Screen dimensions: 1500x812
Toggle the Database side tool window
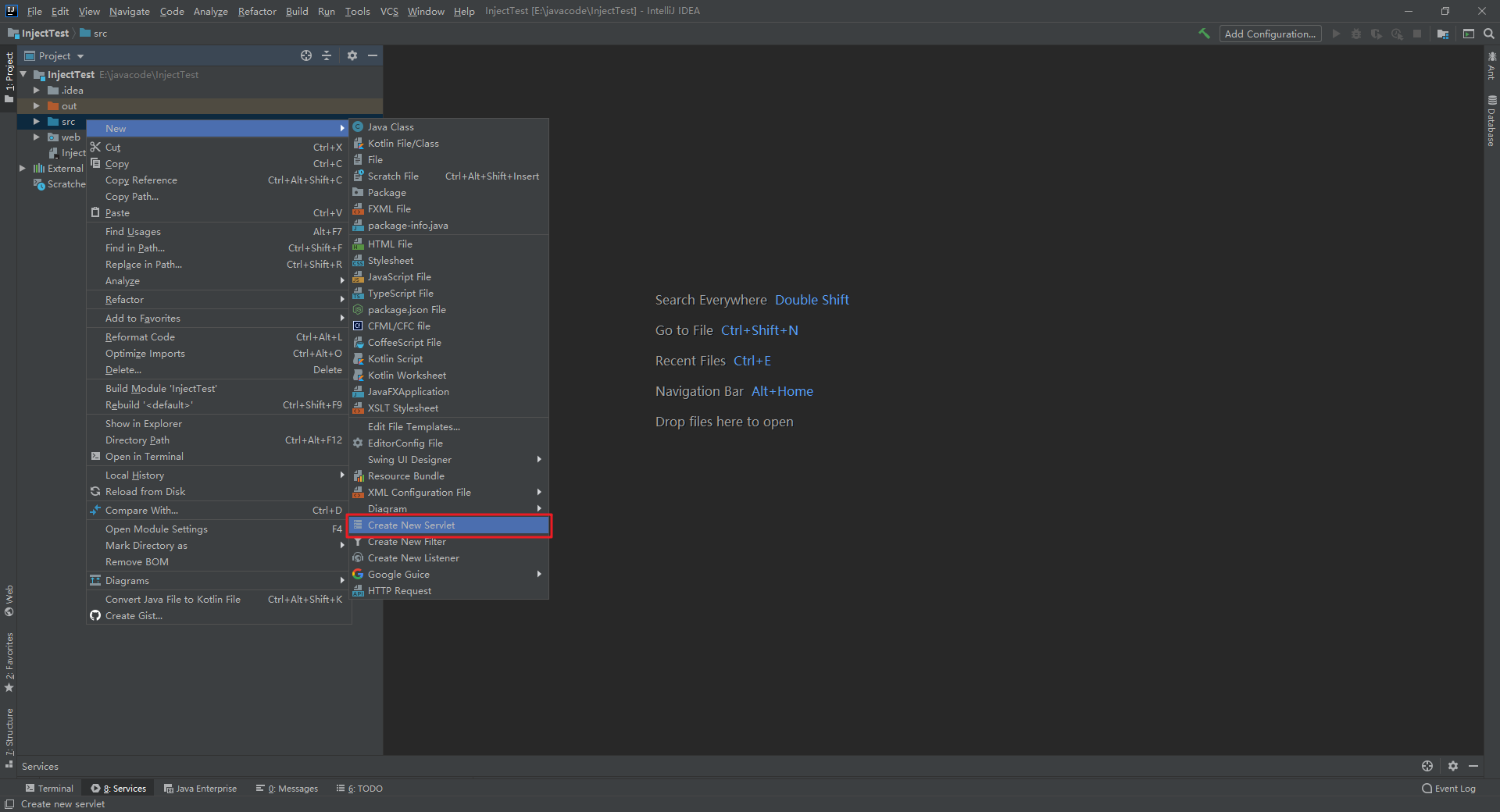pos(1491,121)
